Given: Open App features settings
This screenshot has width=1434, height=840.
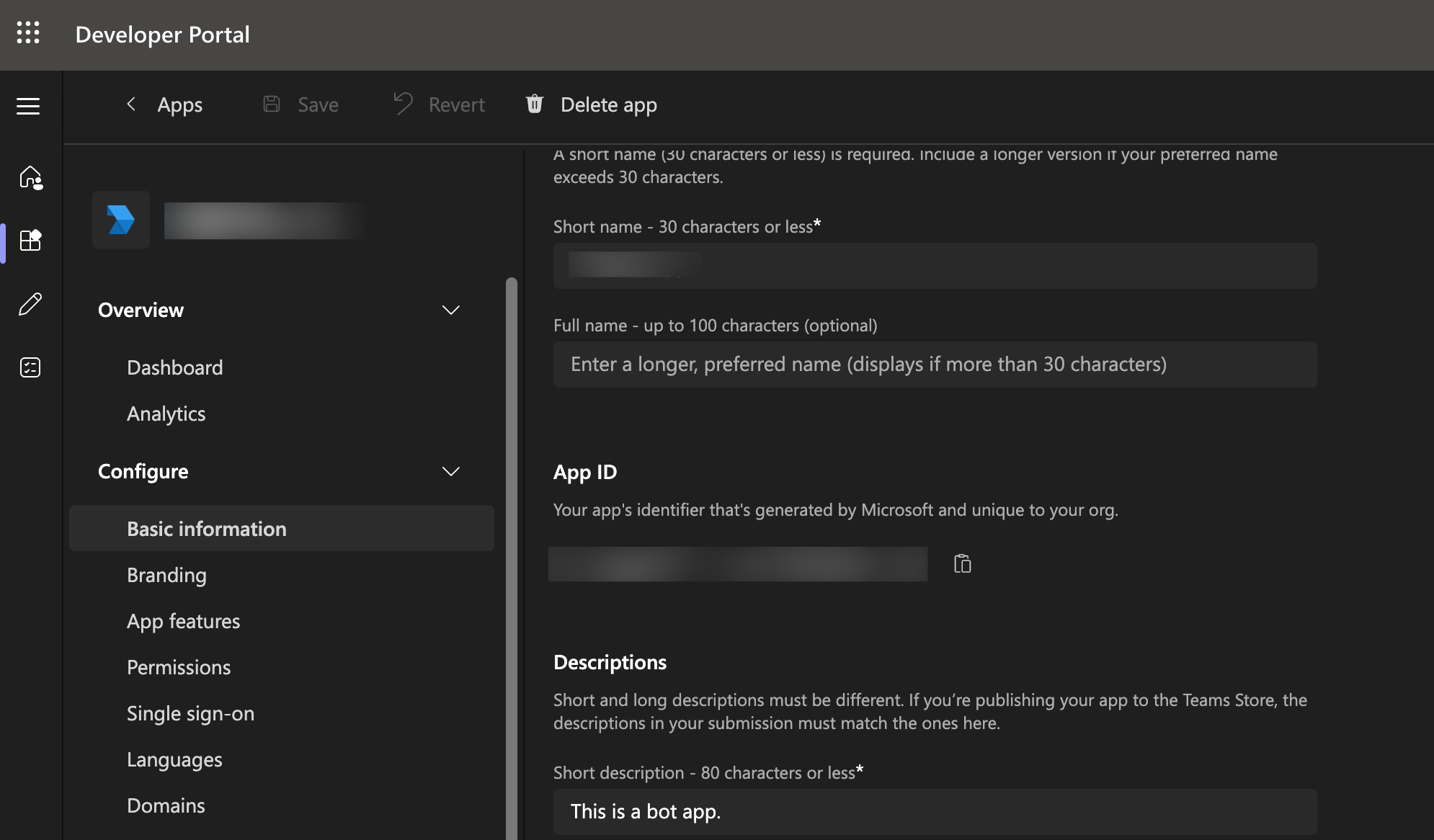Looking at the screenshot, I should pos(184,621).
